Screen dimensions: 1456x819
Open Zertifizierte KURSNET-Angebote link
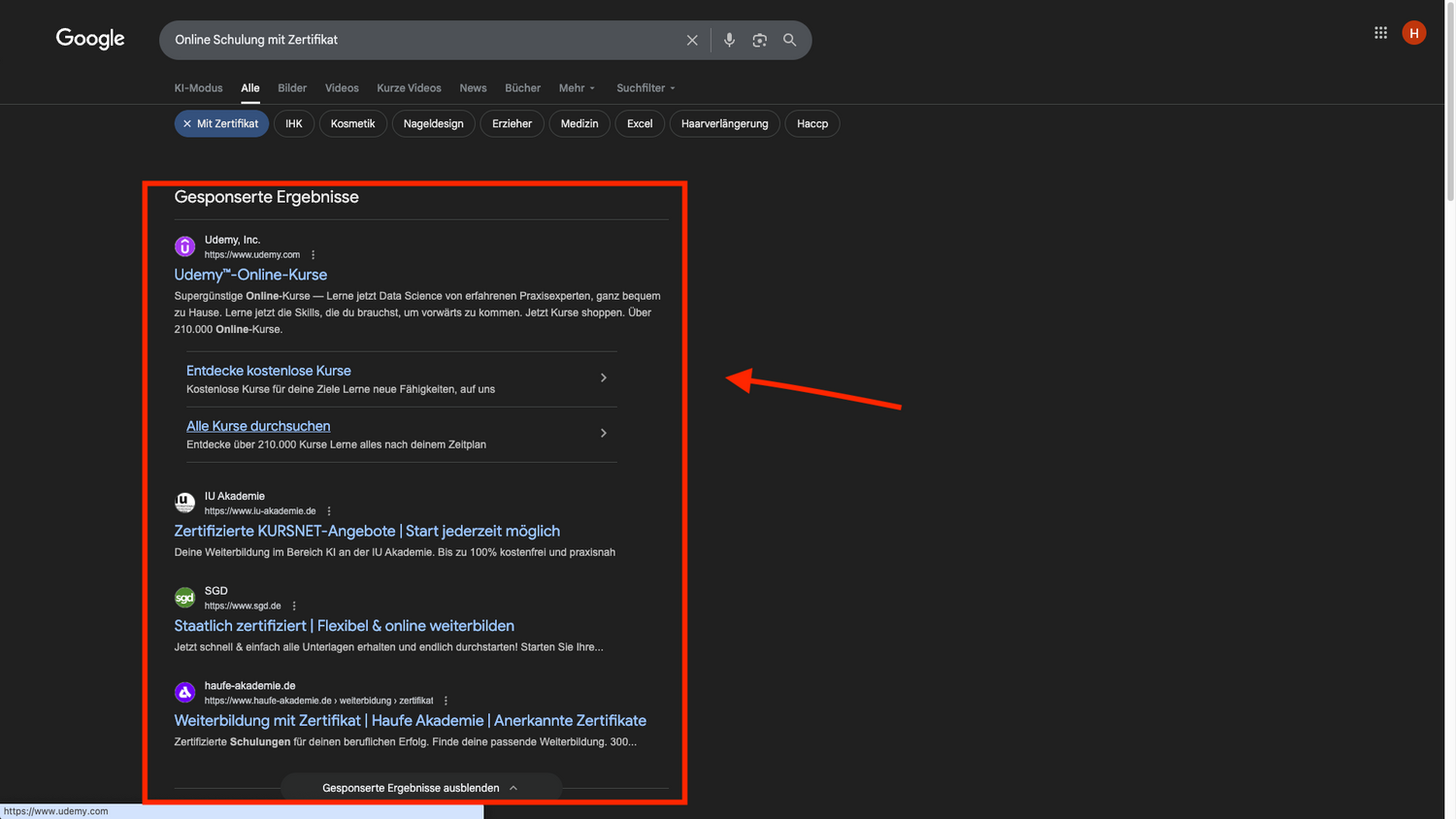tap(367, 531)
